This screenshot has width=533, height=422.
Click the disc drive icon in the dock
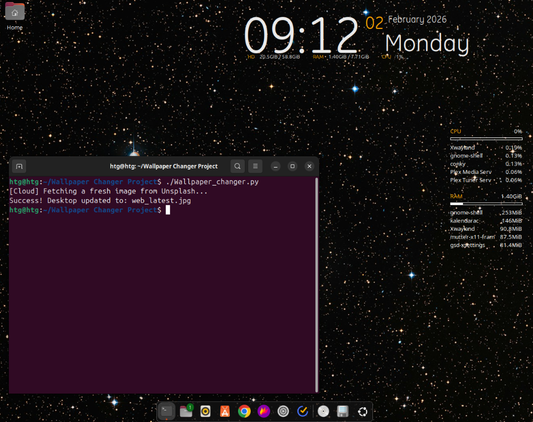click(323, 411)
